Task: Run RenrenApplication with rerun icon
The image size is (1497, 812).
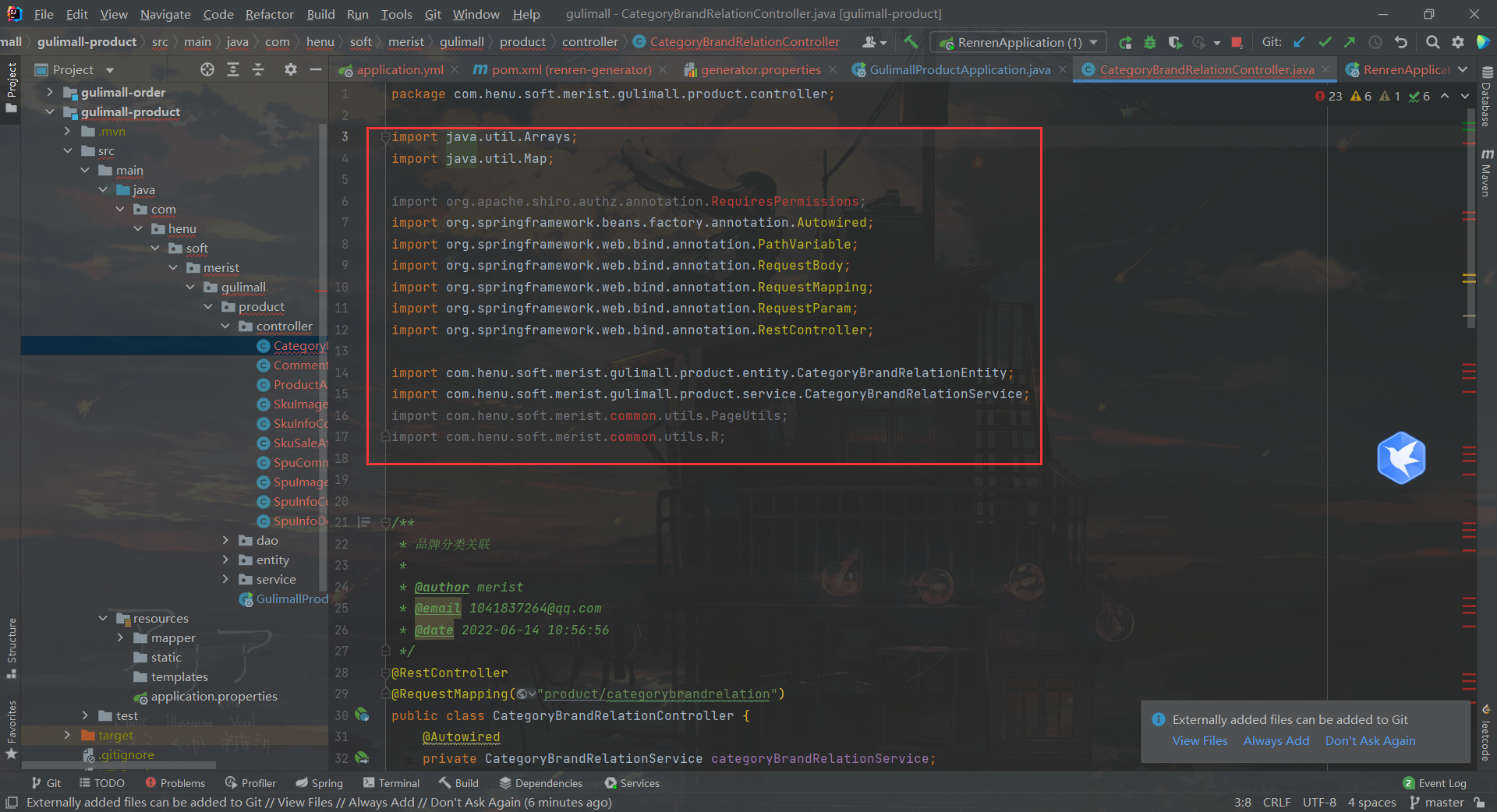Action: [x=1125, y=42]
